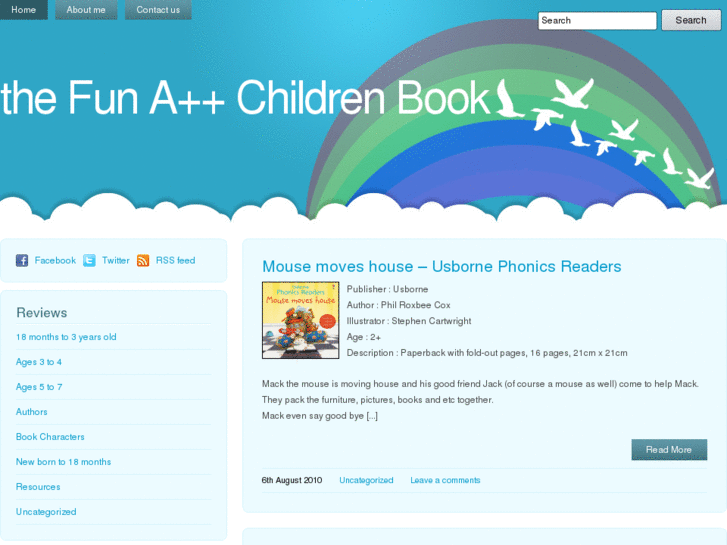Click the orange RSS feed icon
727x545 pixels.
tap(143, 260)
